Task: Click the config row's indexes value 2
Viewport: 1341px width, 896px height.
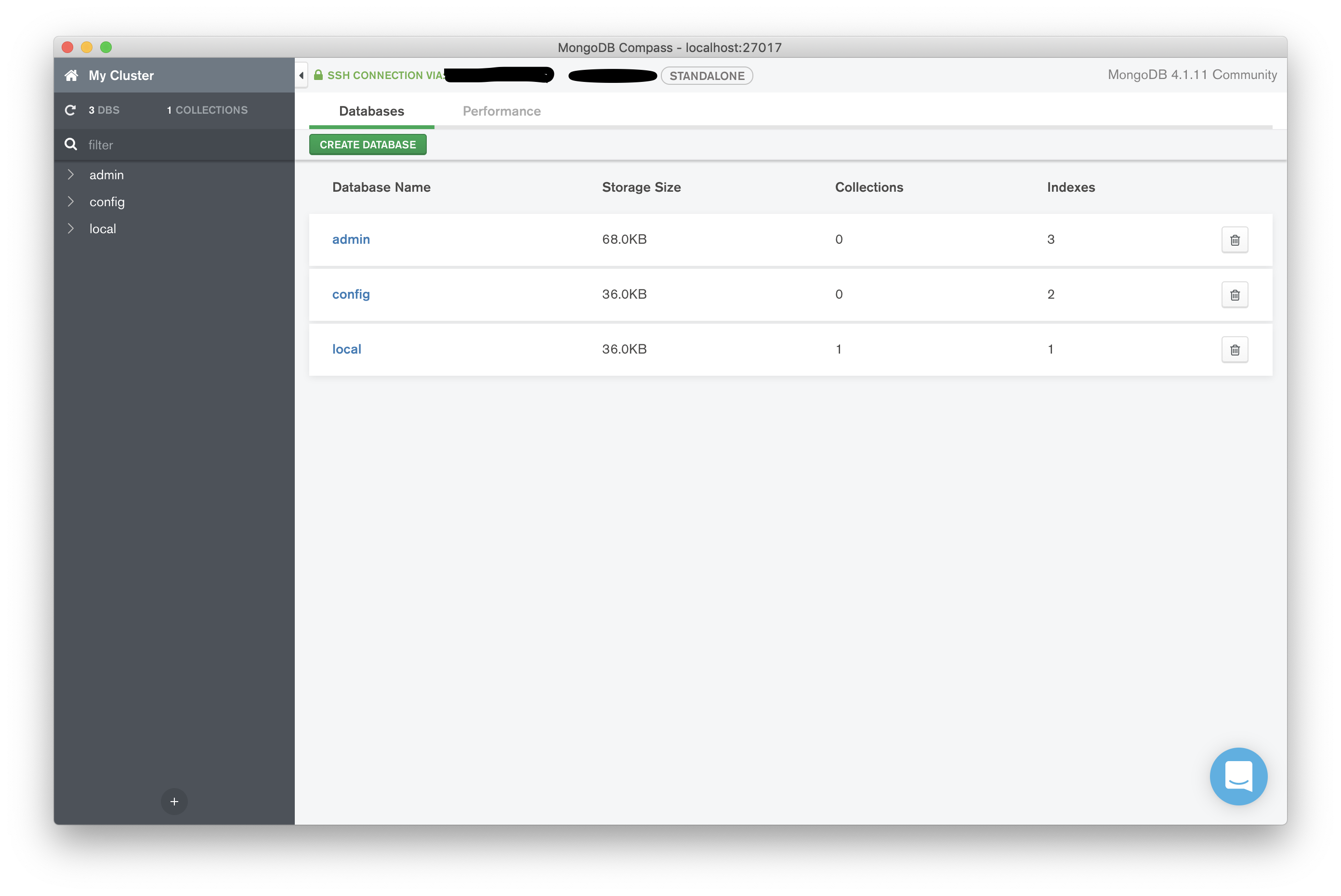Action: point(1050,294)
